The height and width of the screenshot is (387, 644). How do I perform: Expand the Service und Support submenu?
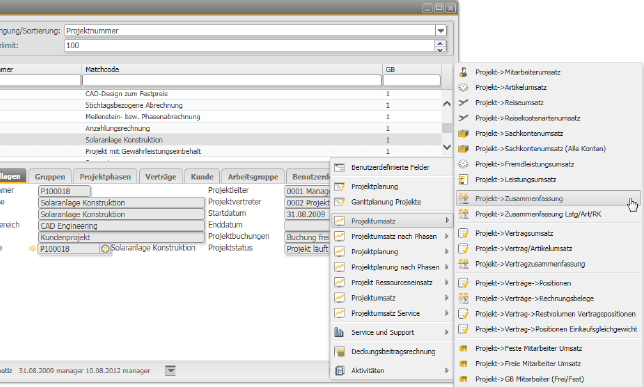447,332
